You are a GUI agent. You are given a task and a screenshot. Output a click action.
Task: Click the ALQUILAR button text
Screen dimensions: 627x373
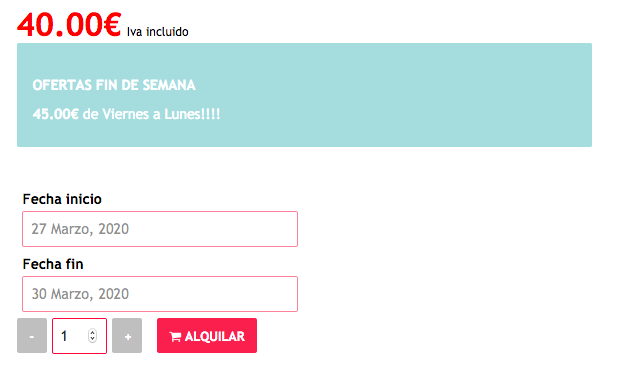tap(215, 337)
